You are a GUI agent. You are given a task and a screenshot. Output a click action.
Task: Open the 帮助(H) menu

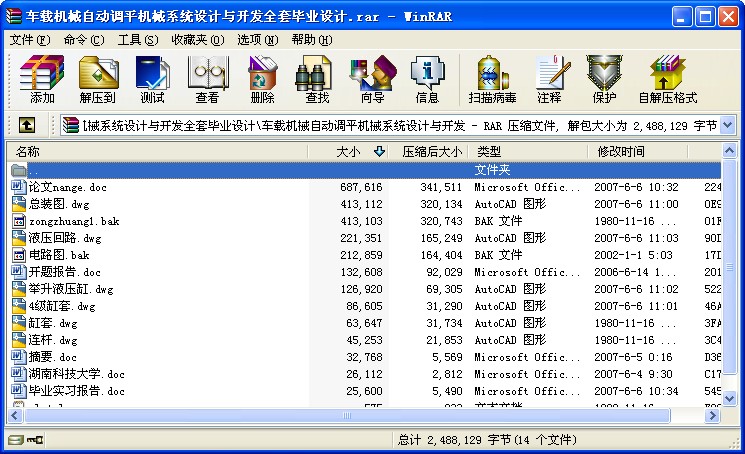coord(312,40)
